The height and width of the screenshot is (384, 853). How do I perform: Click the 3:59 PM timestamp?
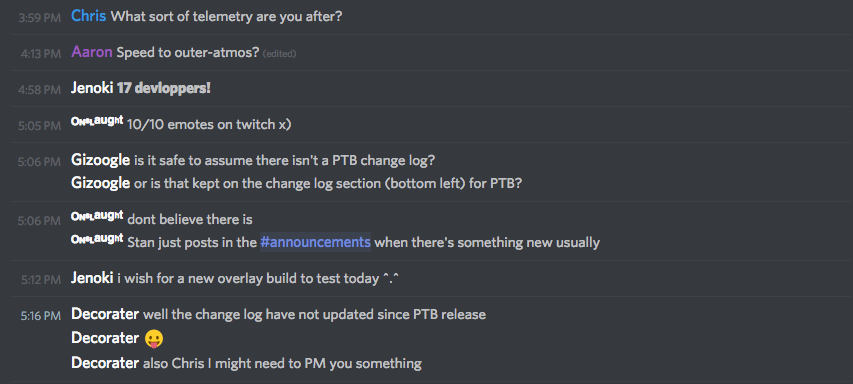pyautogui.click(x=40, y=18)
